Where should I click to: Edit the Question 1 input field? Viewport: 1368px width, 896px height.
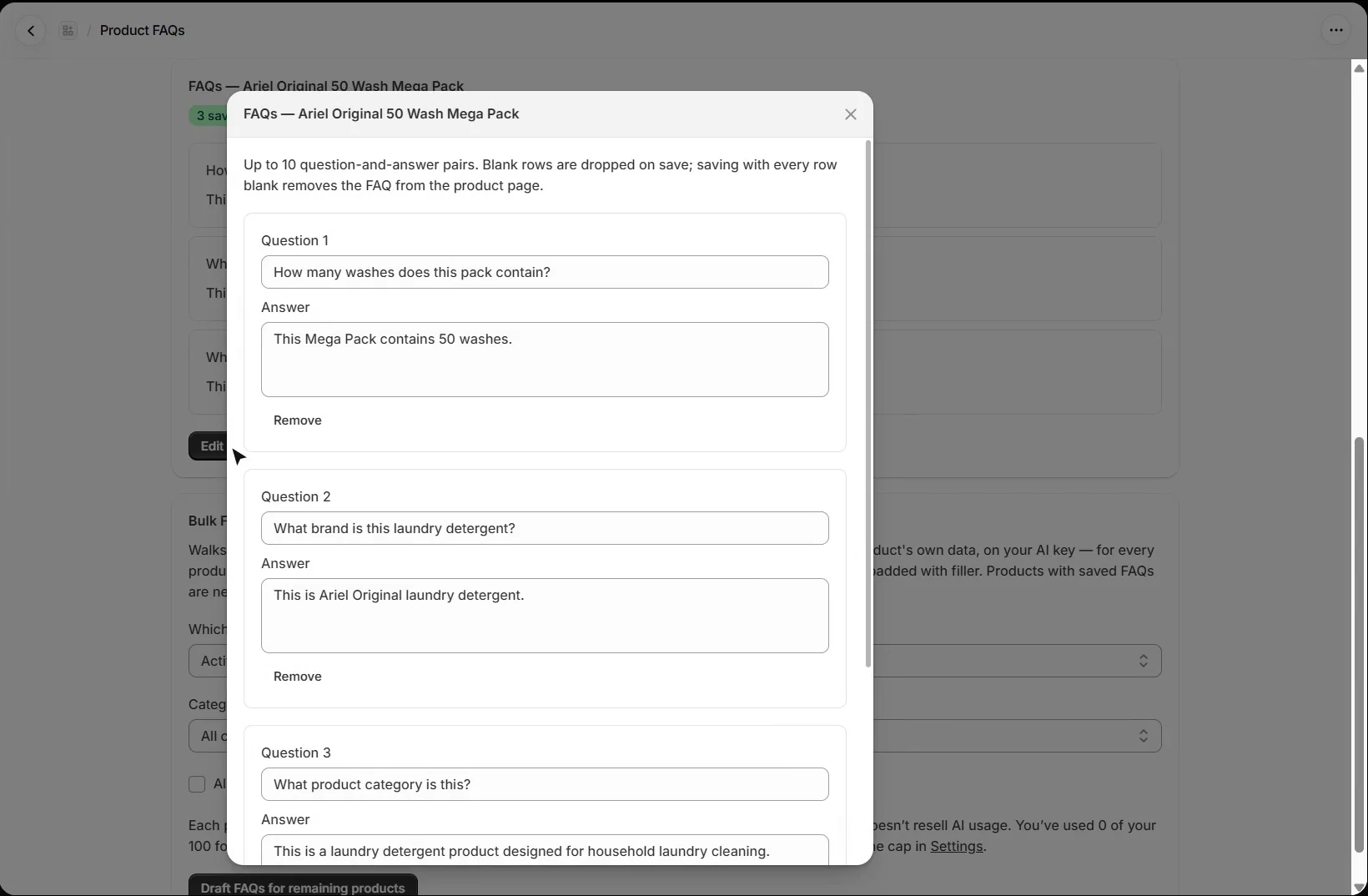point(545,272)
